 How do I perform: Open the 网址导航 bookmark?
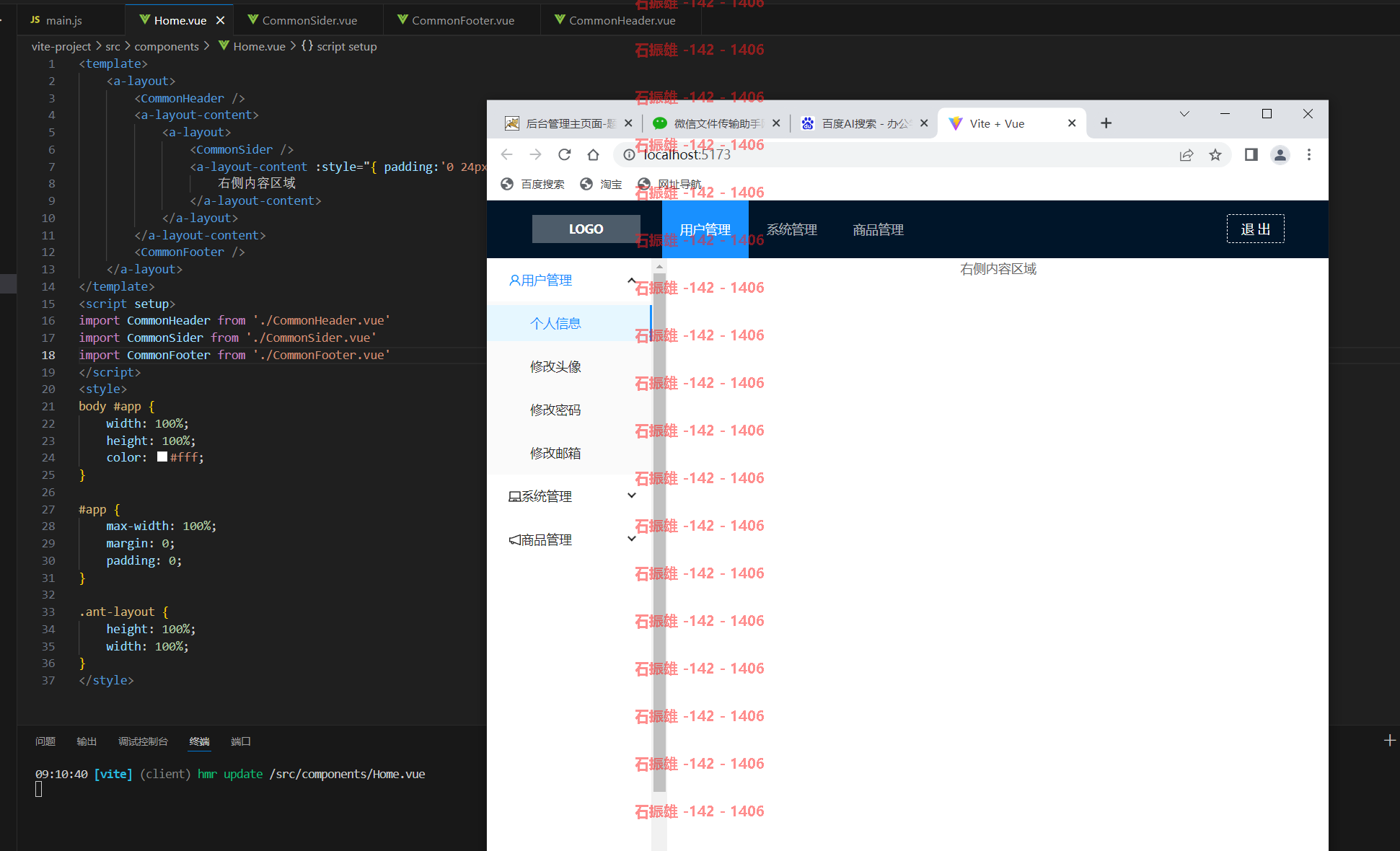point(670,184)
